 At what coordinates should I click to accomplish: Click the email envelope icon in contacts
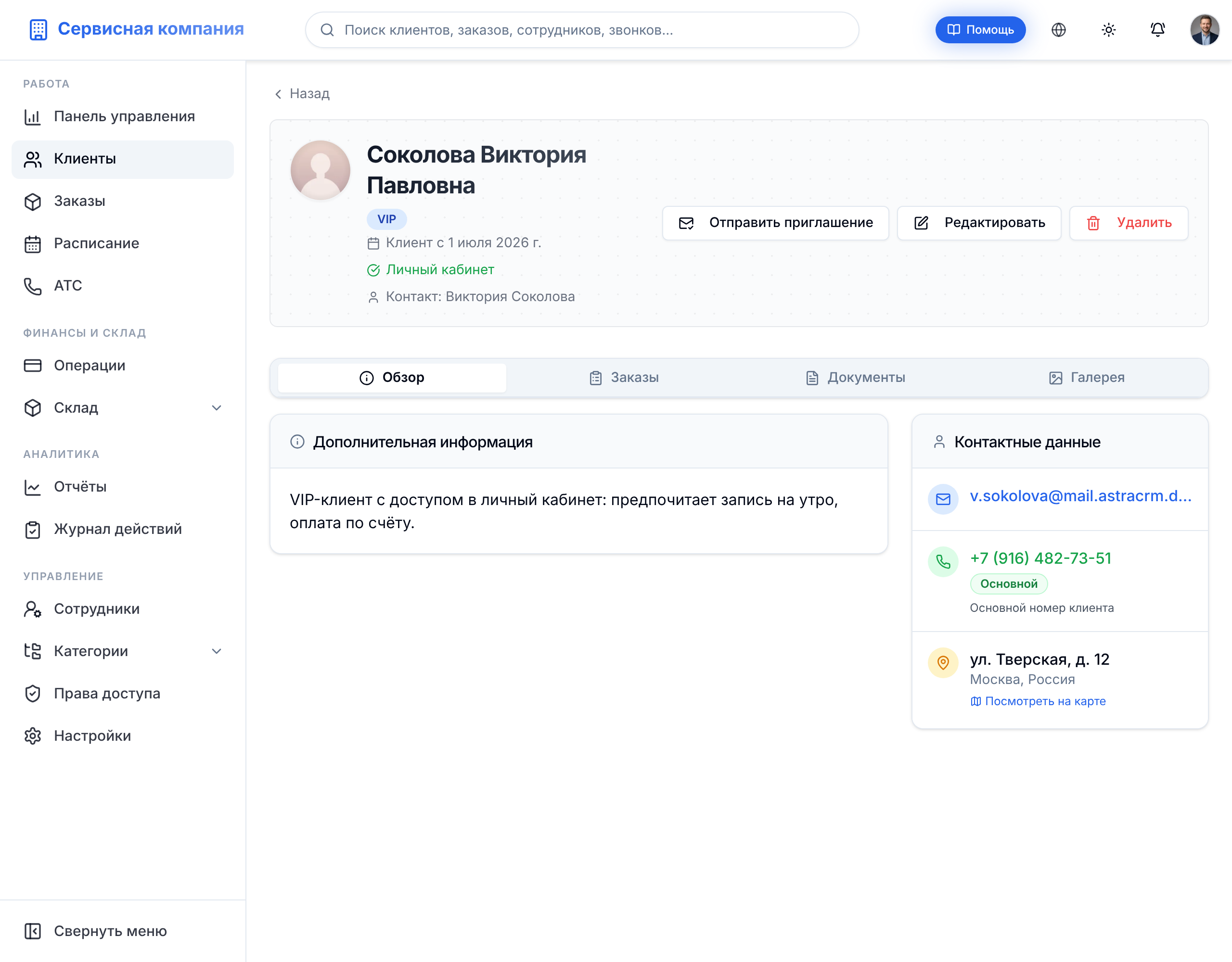(943, 499)
